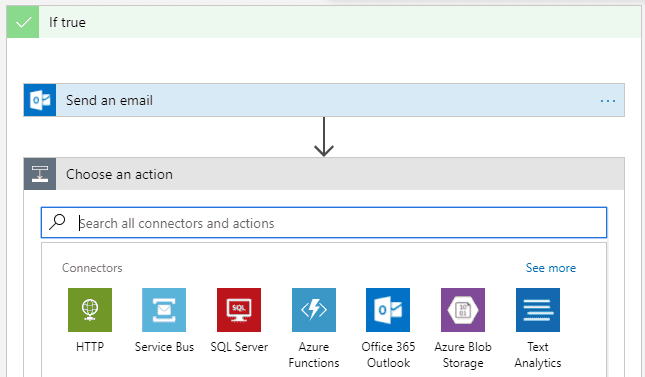Choose the Azure Blob Storage connector icon

coord(463,310)
